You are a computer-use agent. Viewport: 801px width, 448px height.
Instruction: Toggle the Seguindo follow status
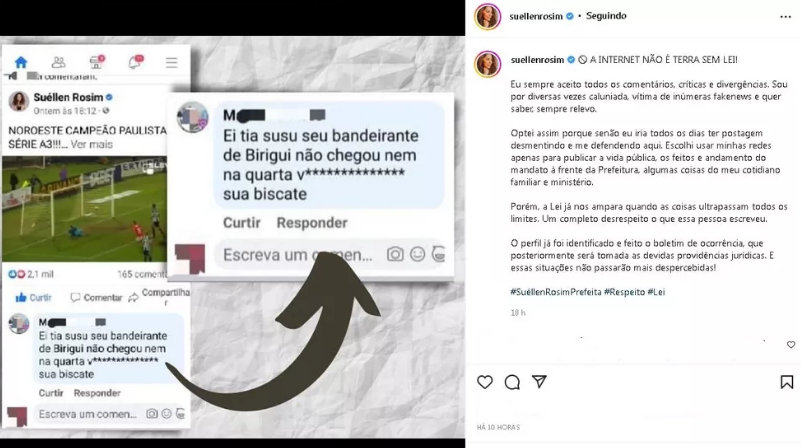[606, 16]
